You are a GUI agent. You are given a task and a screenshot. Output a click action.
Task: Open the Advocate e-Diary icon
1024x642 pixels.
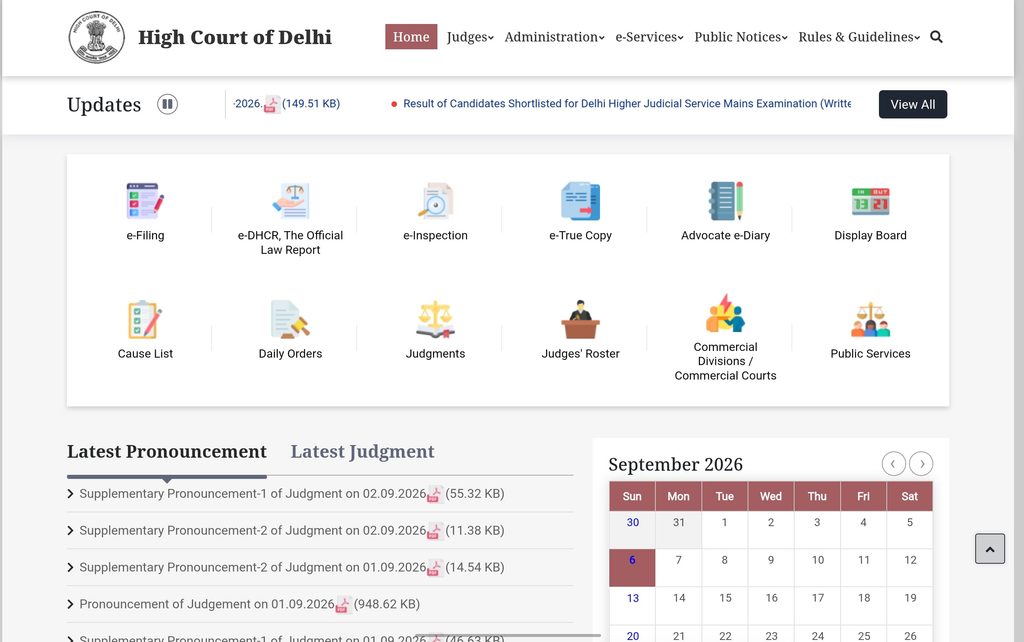pos(726,201)
